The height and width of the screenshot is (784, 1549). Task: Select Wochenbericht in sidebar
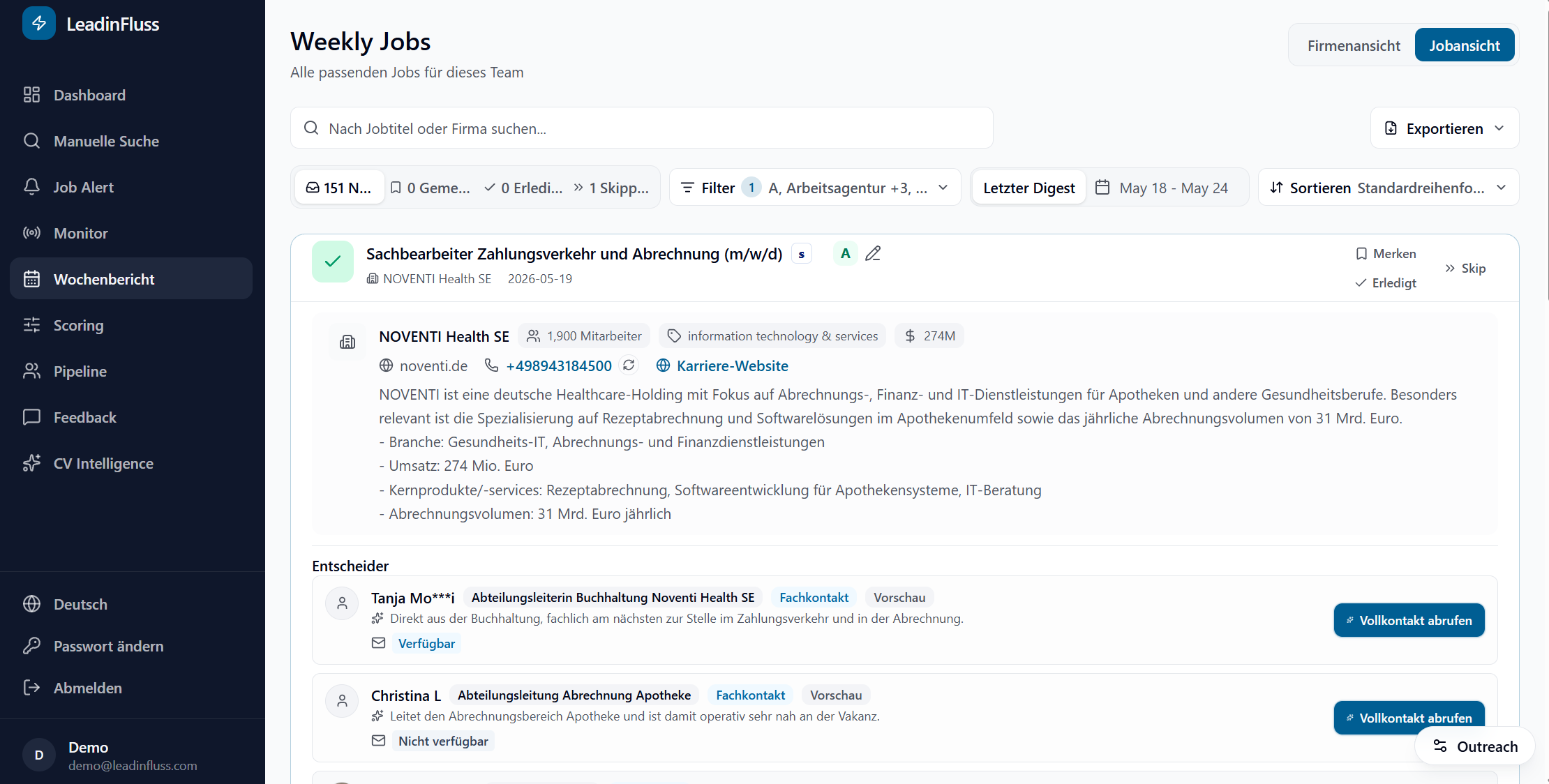pyautogui.click(x=131, y=279)
